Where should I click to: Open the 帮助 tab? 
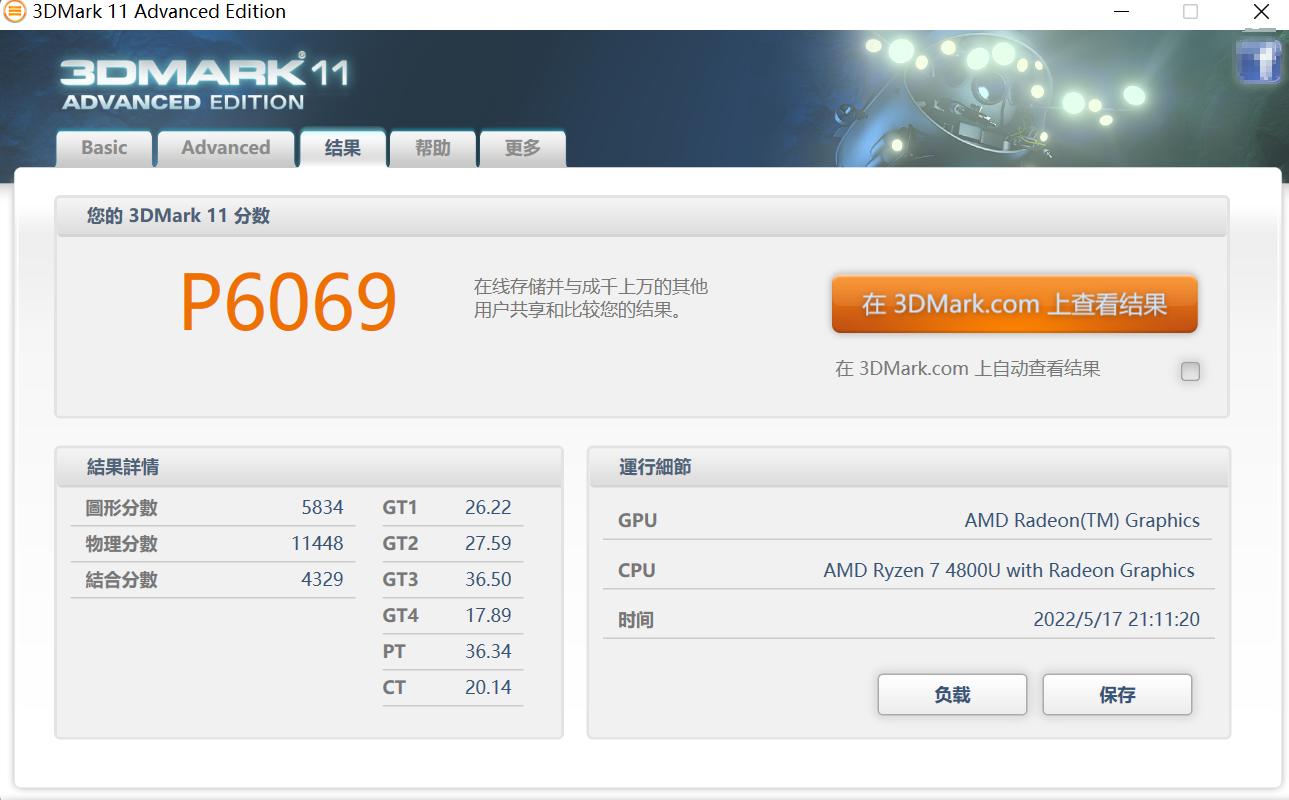point(432,148)
